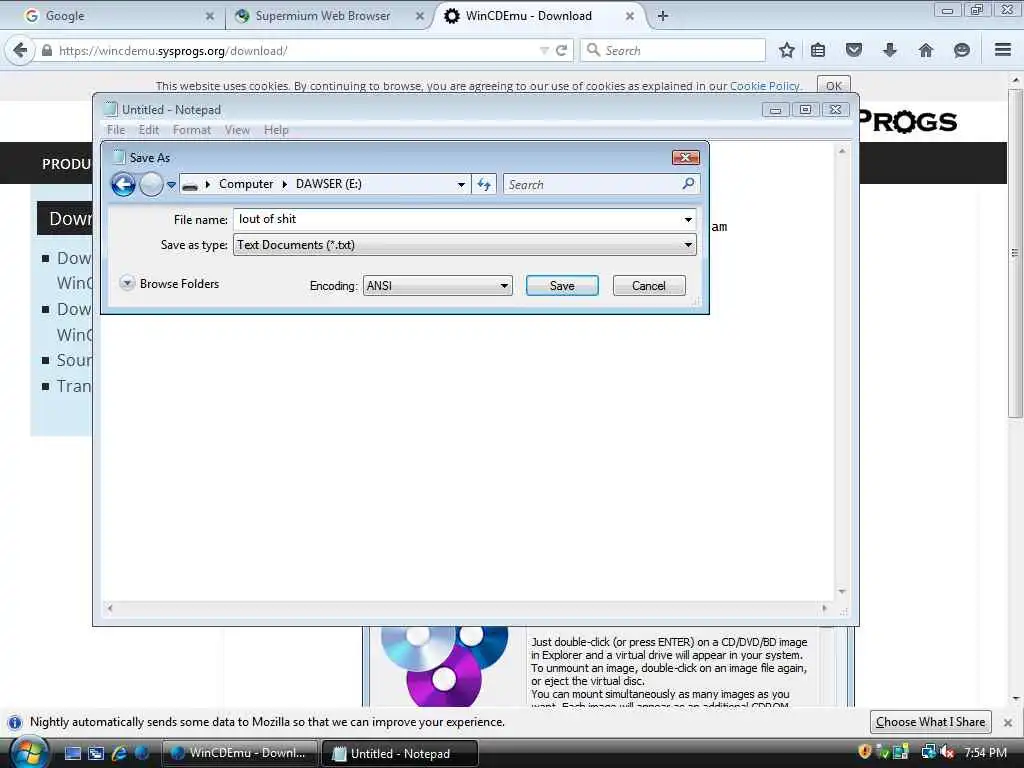Screen dimensions: 1024x768
Task: Open Notepad View menu
Action: [x=237, y=130]
